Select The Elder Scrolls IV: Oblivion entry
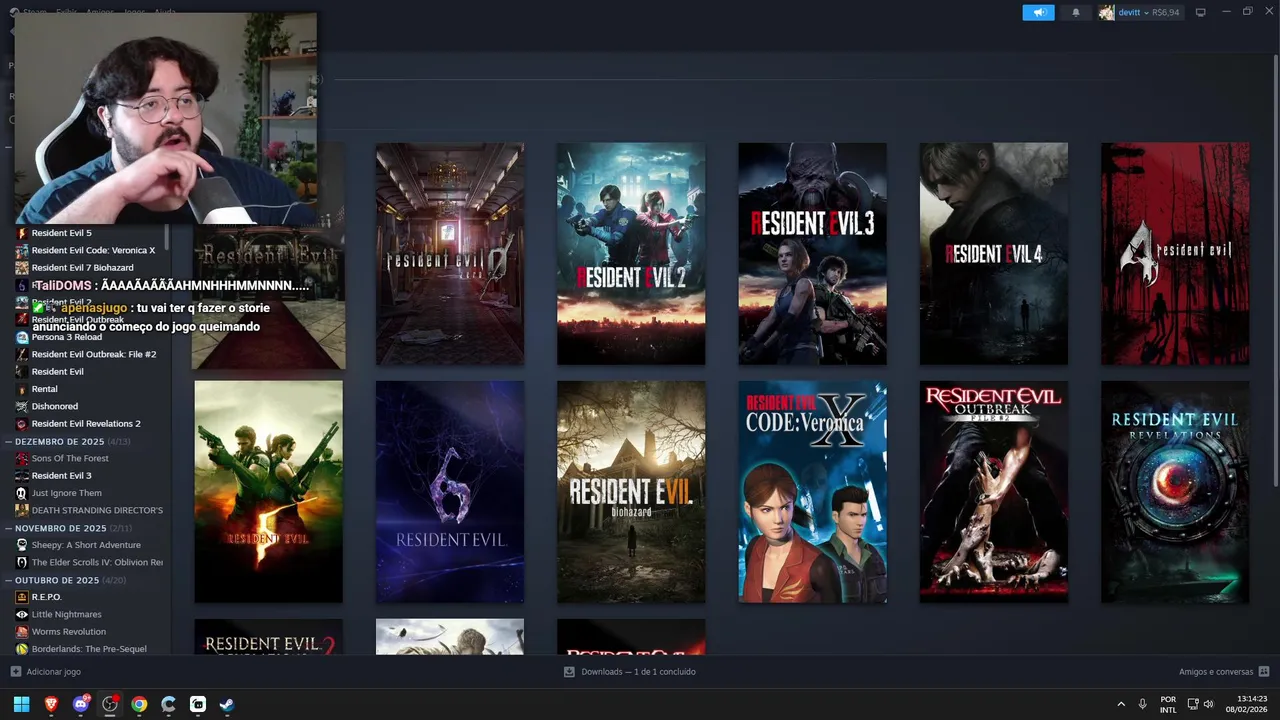The height and width of the screenshot is (720, 1280). click(x=96, y=562)
